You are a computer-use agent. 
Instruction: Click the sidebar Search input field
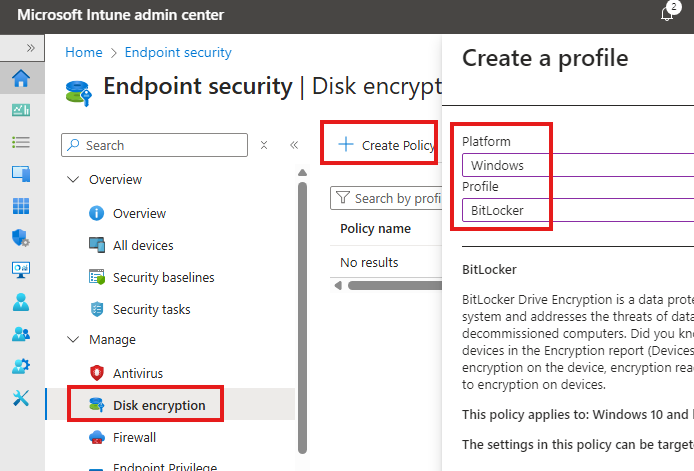pyautogui.click(x=160, y=145)
